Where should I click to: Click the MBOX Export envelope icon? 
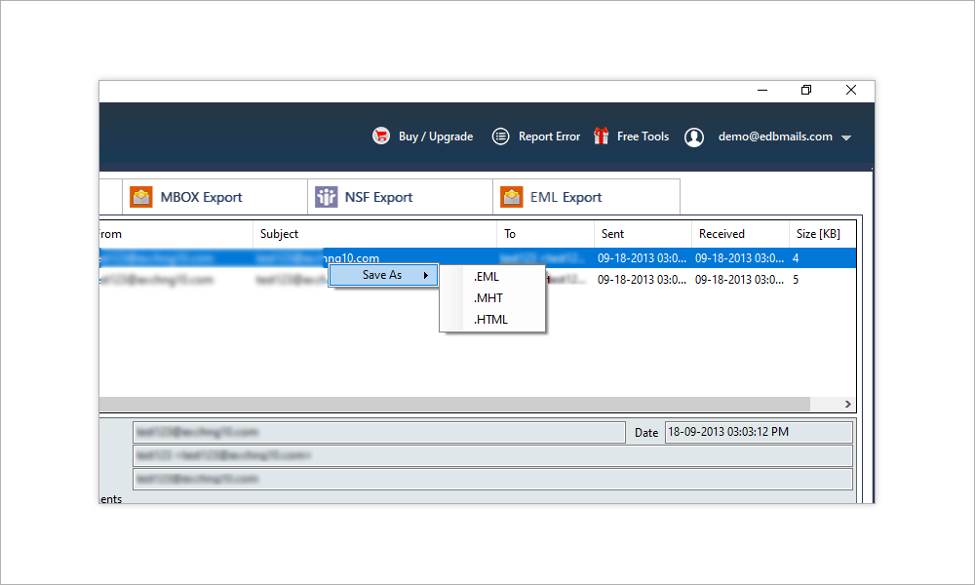click(x=141, y=197)
